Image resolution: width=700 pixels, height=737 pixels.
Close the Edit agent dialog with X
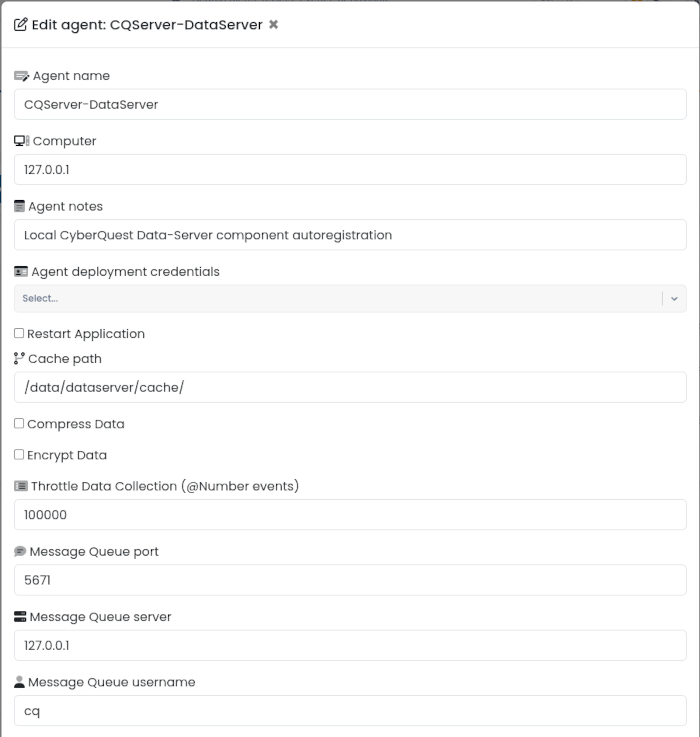(x=273, y=24)
